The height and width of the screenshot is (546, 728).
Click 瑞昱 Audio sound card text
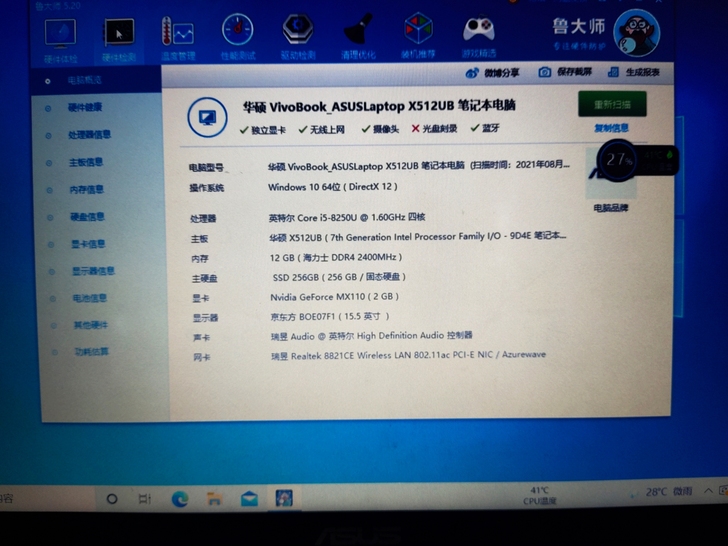click(371, 336)
